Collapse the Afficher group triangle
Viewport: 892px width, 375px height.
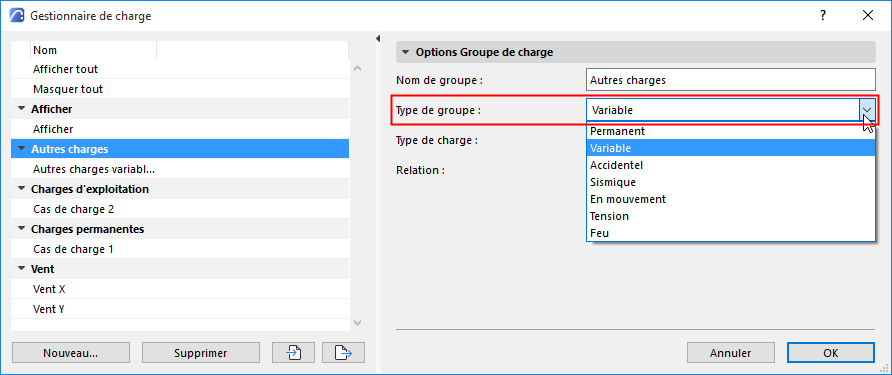click(x=22, y=109)
